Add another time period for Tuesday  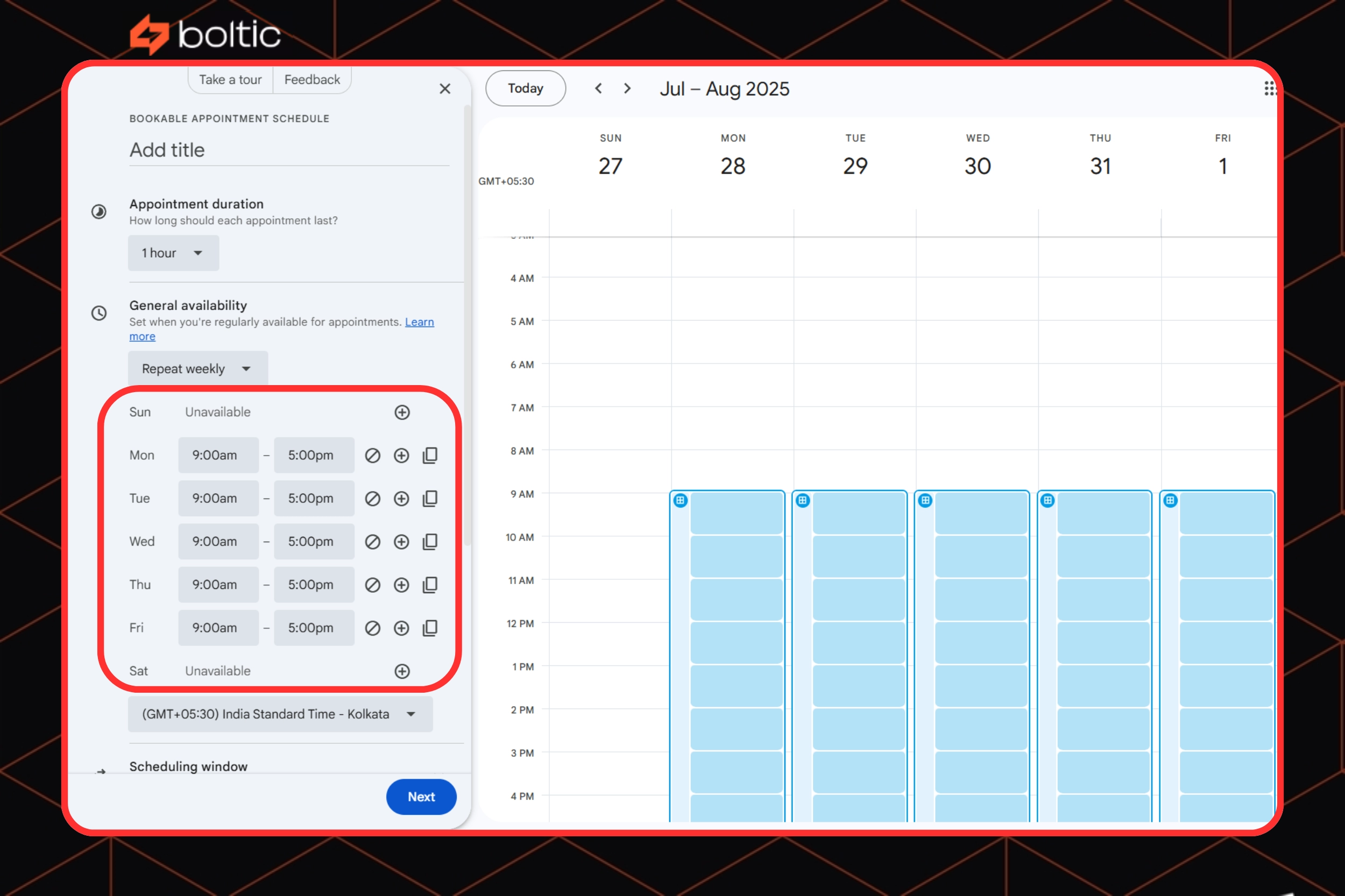point(402,498)
